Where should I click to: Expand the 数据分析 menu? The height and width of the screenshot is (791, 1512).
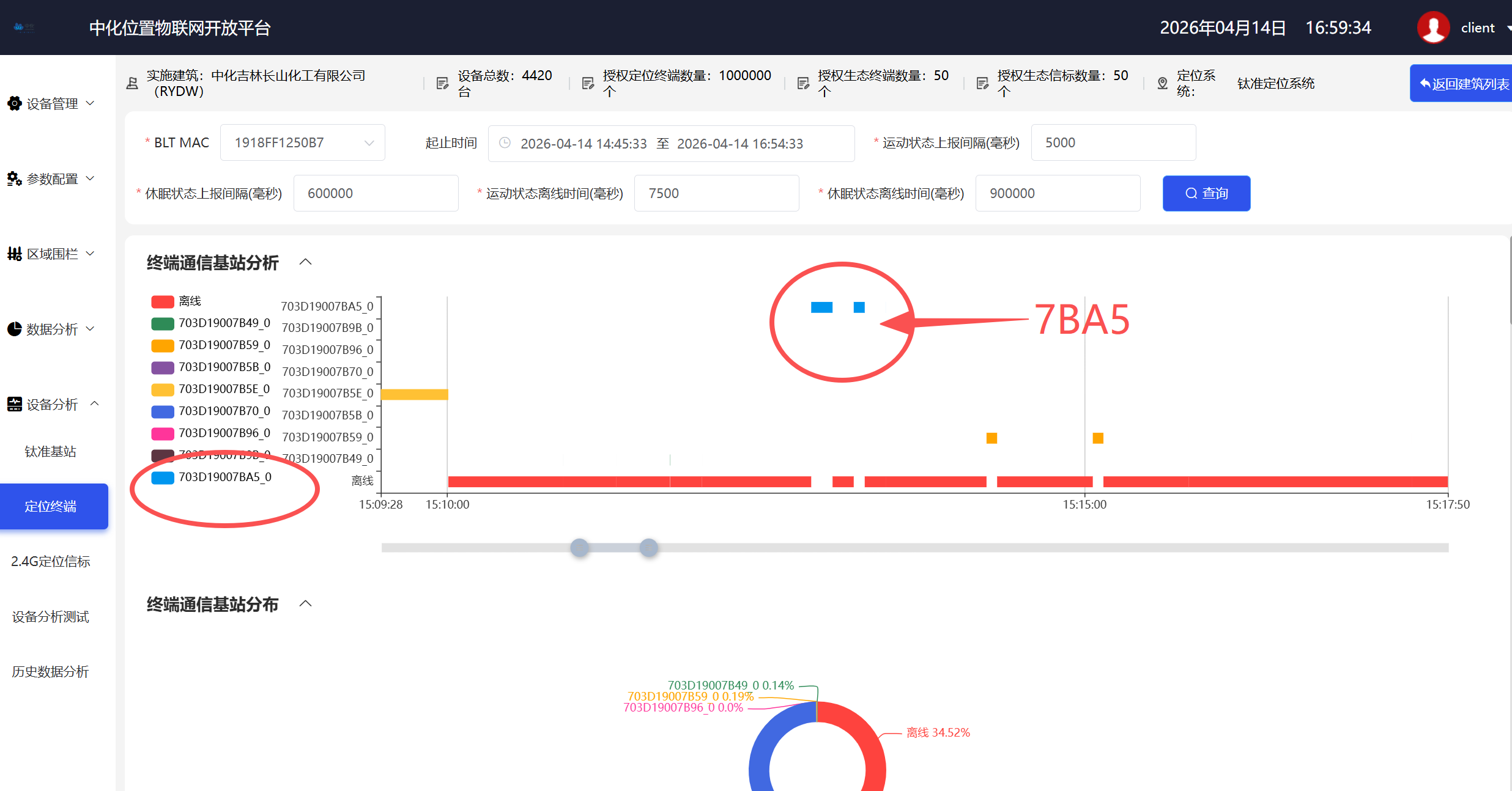(x=90, y=329)
